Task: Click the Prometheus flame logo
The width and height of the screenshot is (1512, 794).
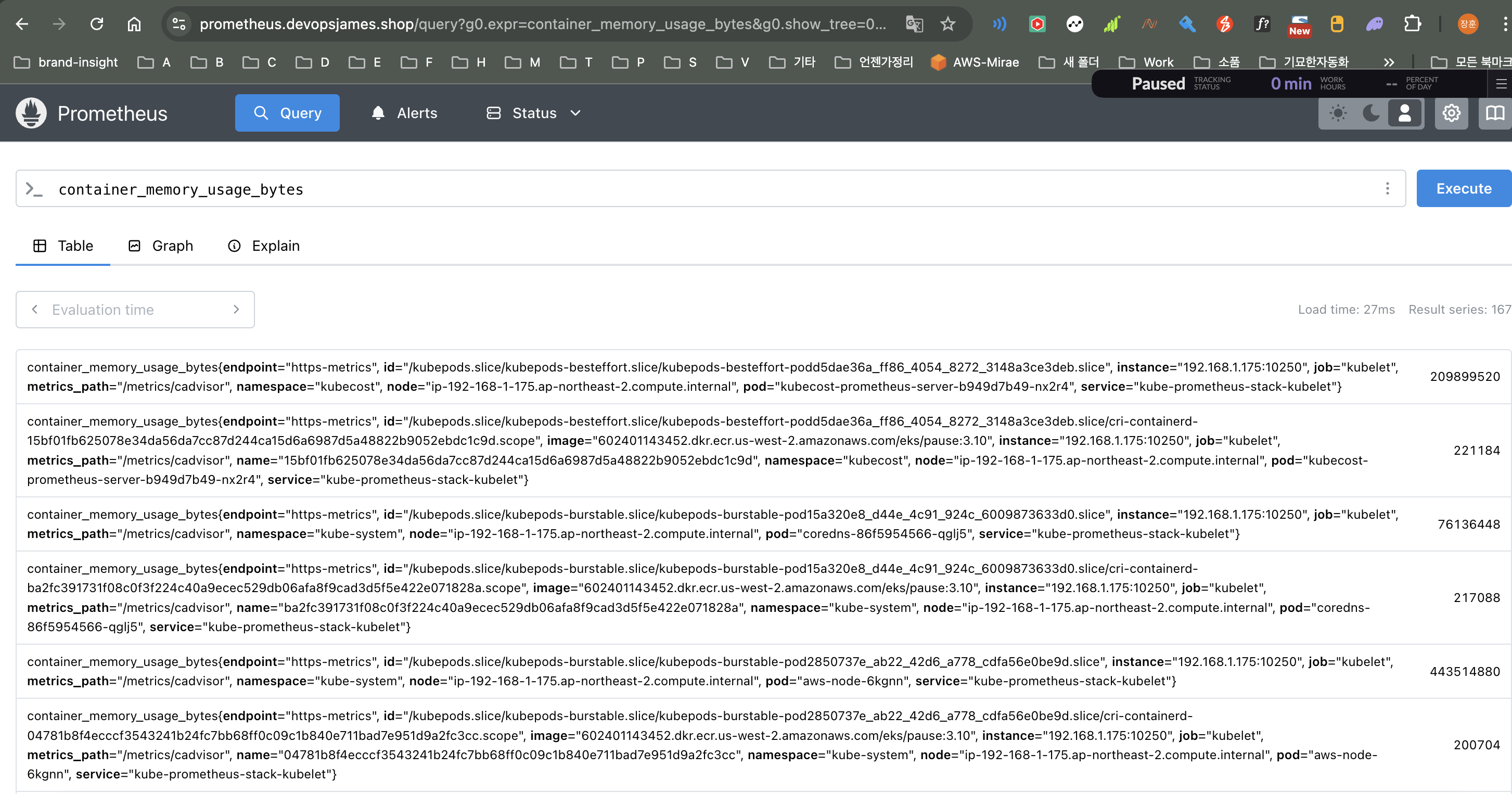Action: tap(31, 113)
